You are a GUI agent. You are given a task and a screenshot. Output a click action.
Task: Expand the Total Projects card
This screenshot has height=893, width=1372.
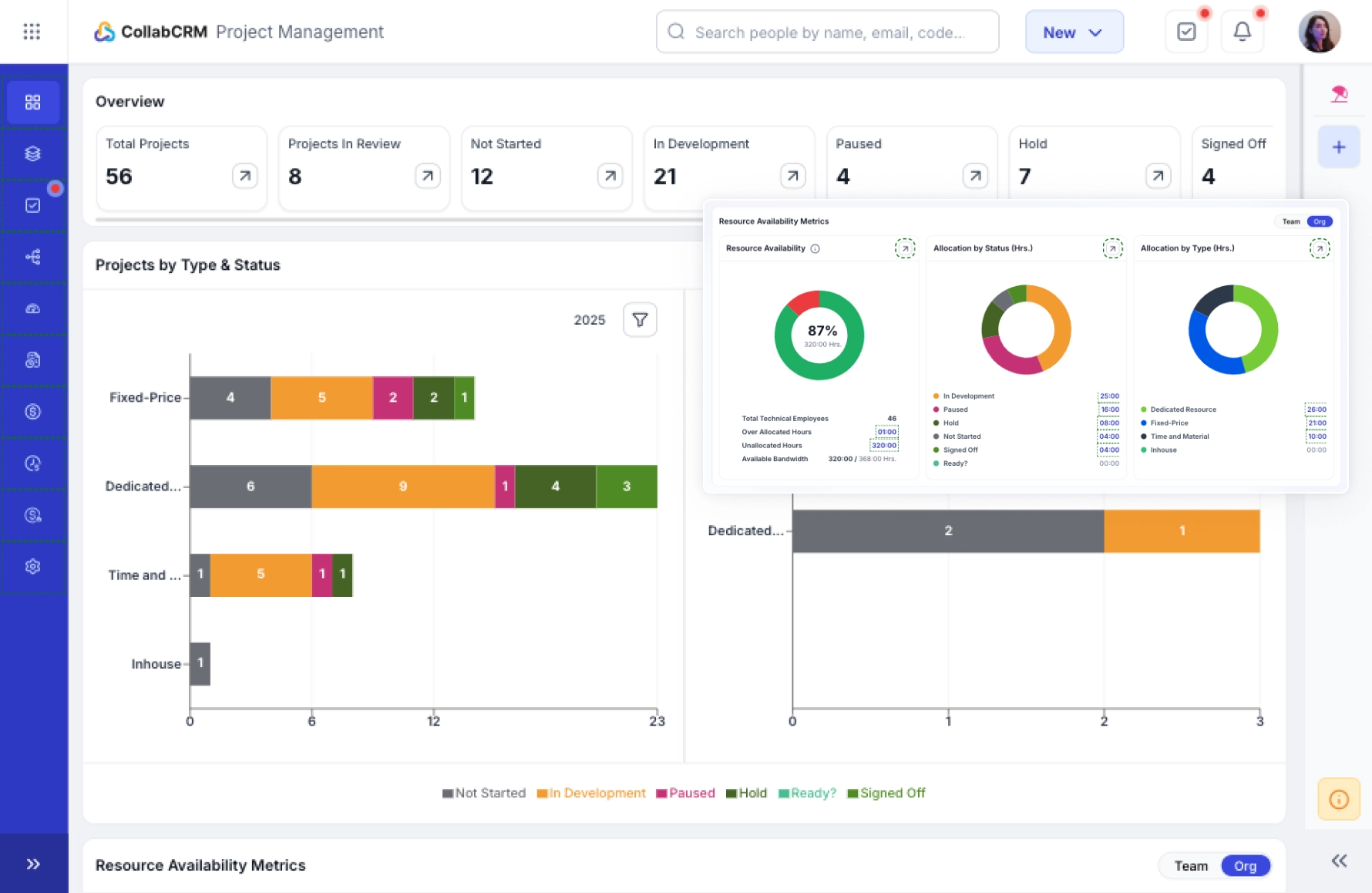(244, 176)
